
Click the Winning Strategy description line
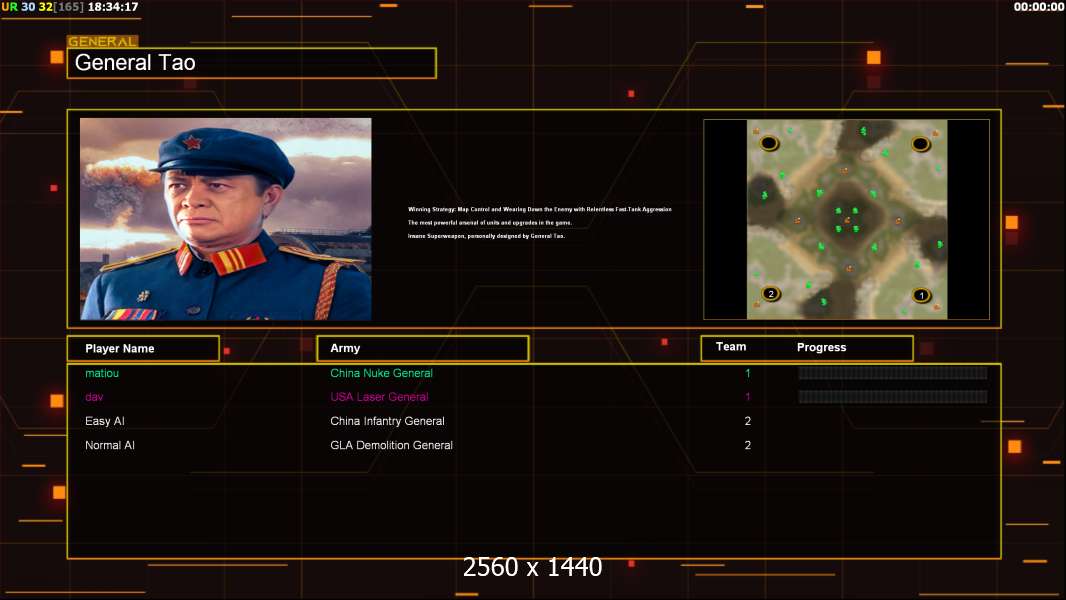tap(540, 209)
